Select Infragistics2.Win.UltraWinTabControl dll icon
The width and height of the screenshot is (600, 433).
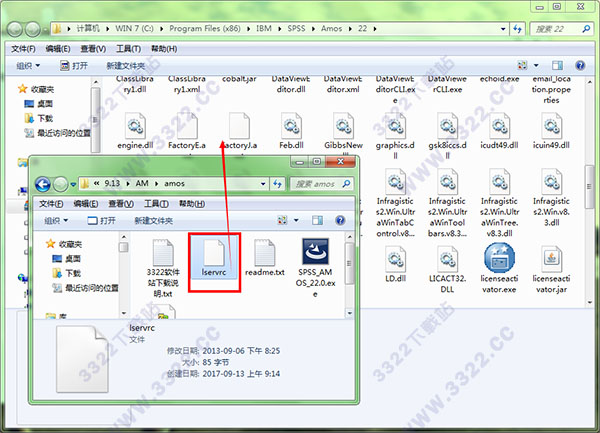pyautogui.click(x=395, y=182)
